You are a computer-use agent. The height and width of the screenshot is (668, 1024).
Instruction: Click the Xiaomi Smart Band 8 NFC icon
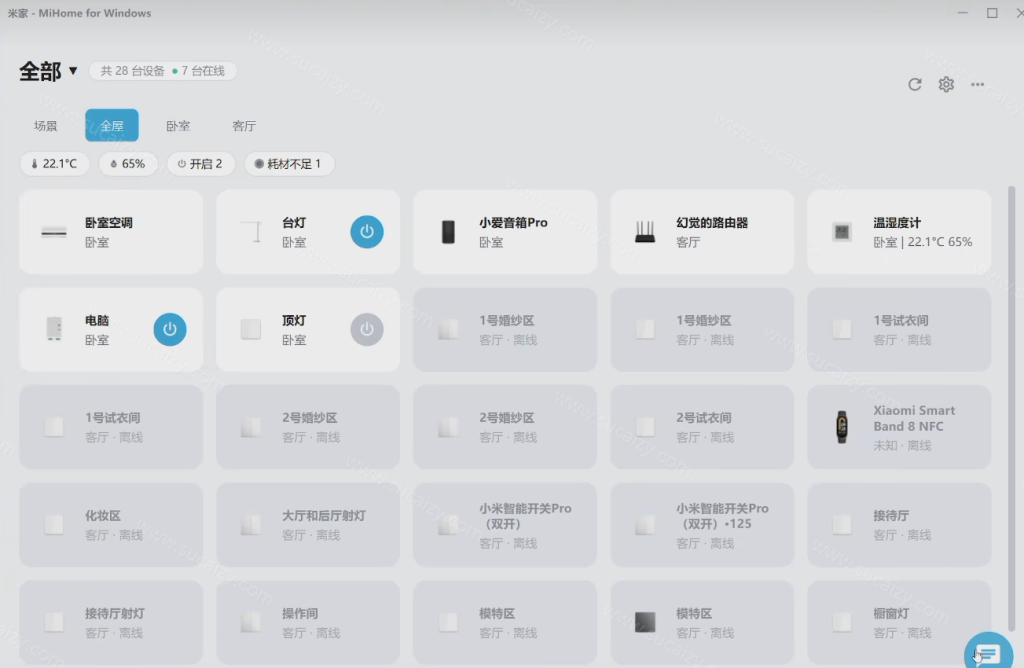(x=842, y=427)
